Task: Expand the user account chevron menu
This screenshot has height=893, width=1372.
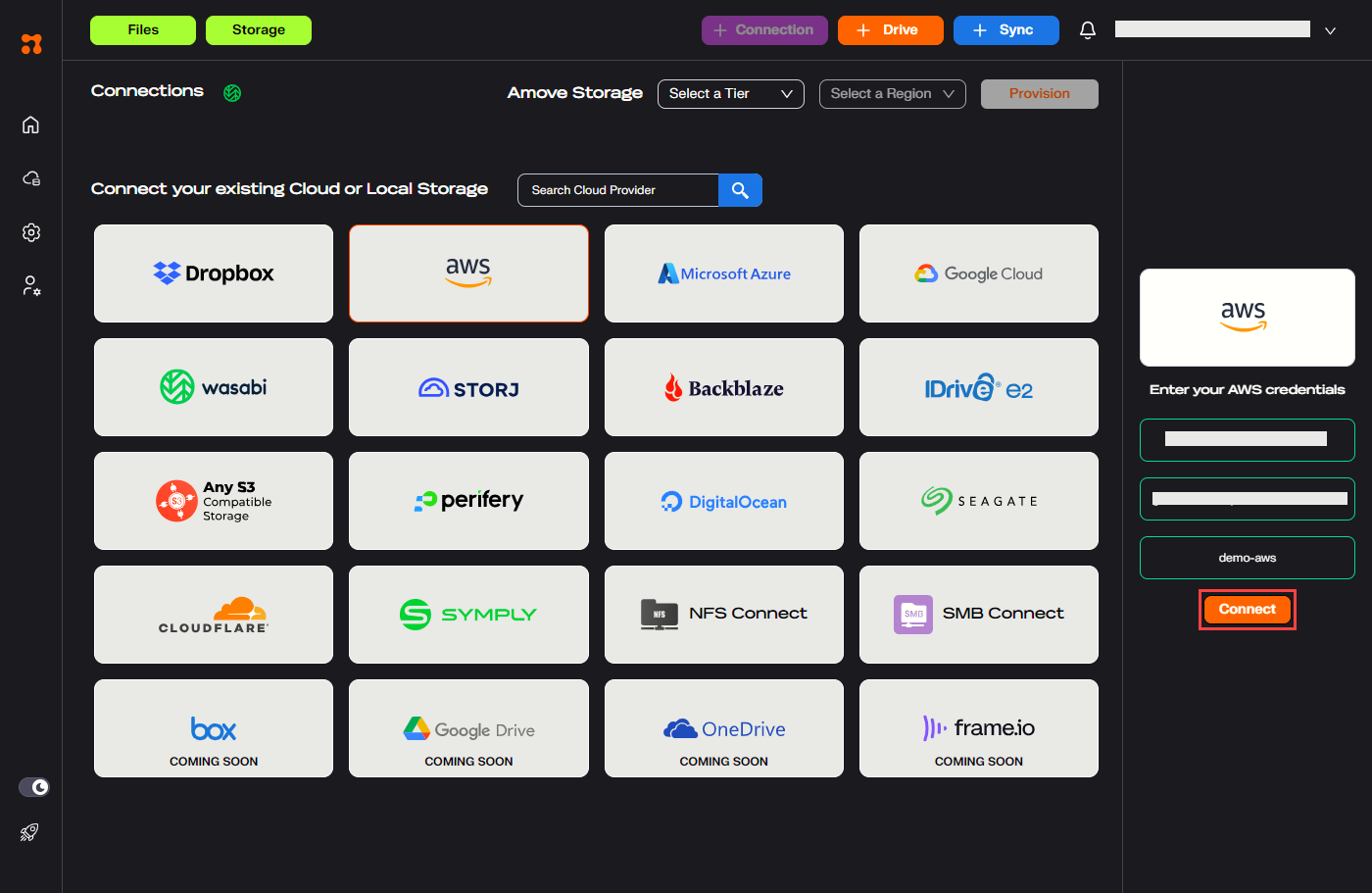Action: 1330,30
